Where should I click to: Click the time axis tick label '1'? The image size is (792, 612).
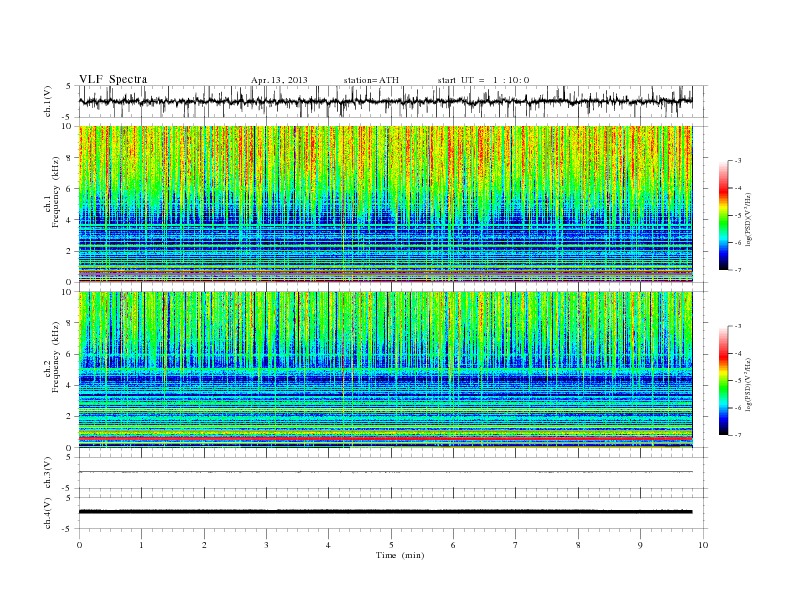pos(141,545)
